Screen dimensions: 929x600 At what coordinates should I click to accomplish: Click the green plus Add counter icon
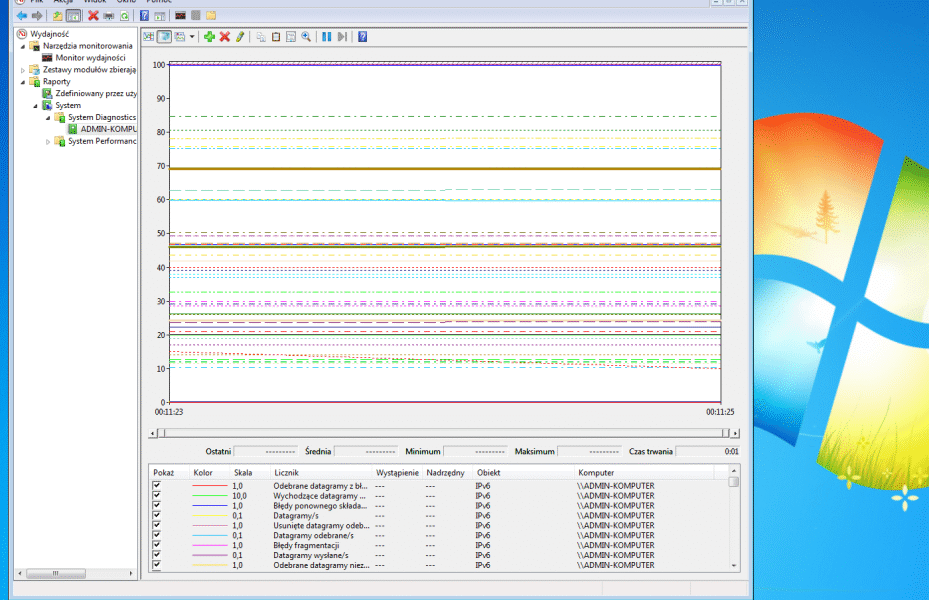point(209,37)
